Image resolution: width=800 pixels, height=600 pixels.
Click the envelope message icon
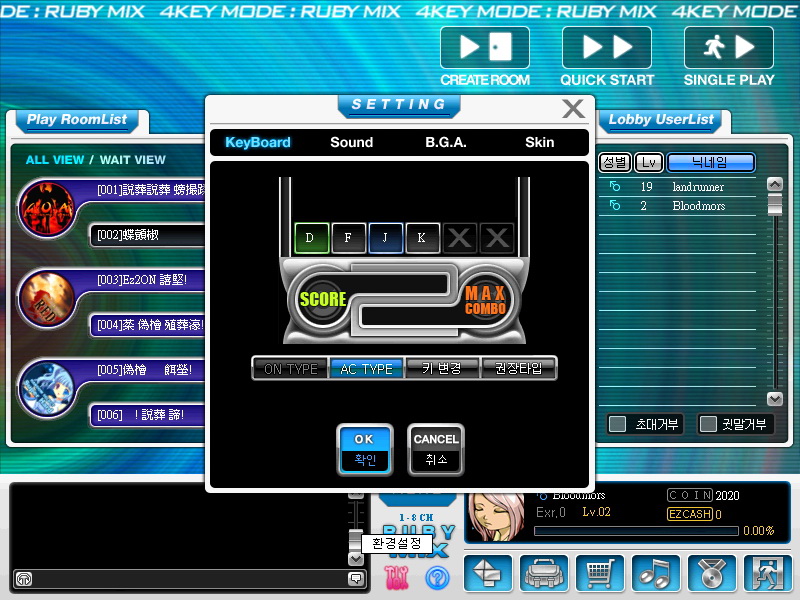488,573
